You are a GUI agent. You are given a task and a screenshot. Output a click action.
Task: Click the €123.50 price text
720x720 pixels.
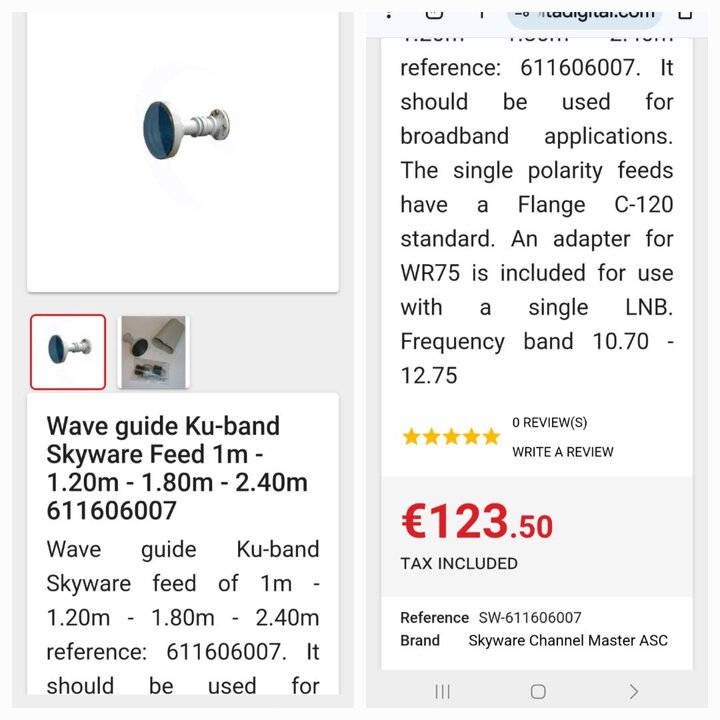[477, 521]
